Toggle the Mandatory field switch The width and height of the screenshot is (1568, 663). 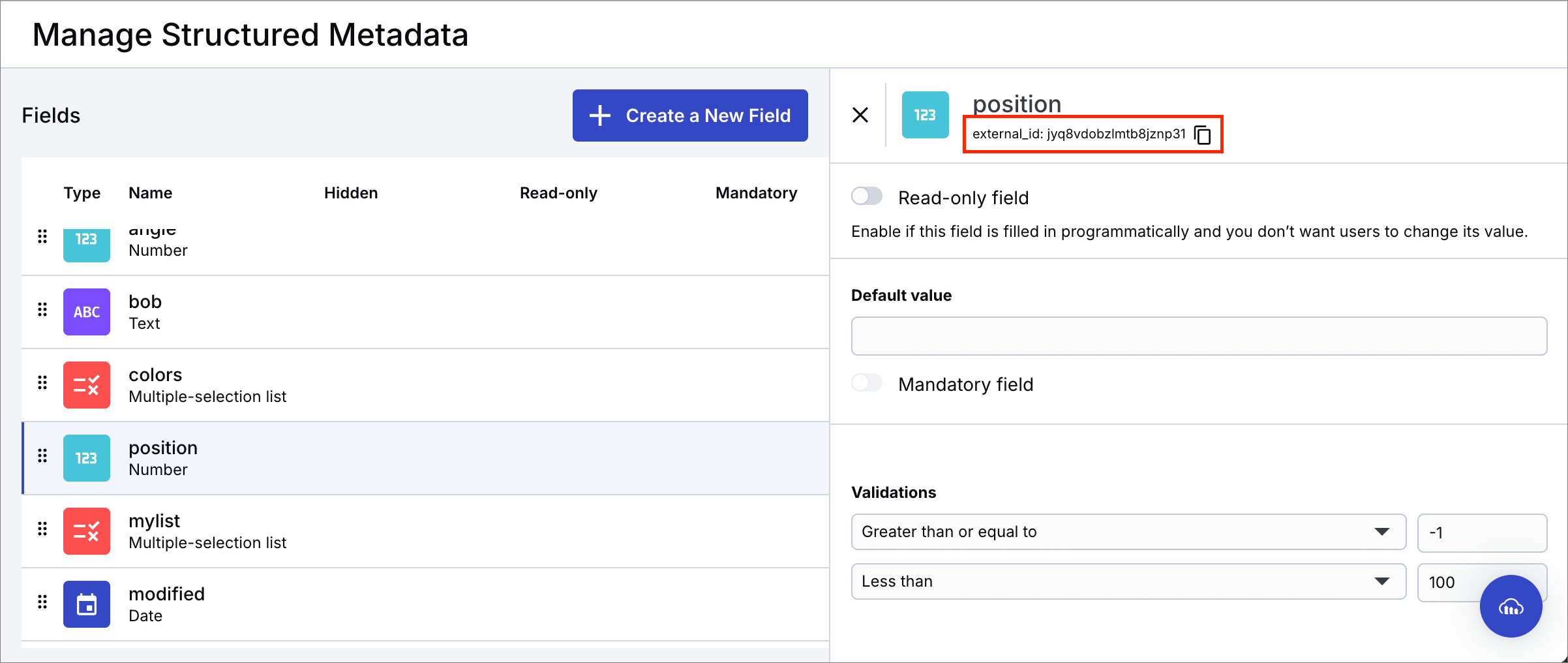867,383
